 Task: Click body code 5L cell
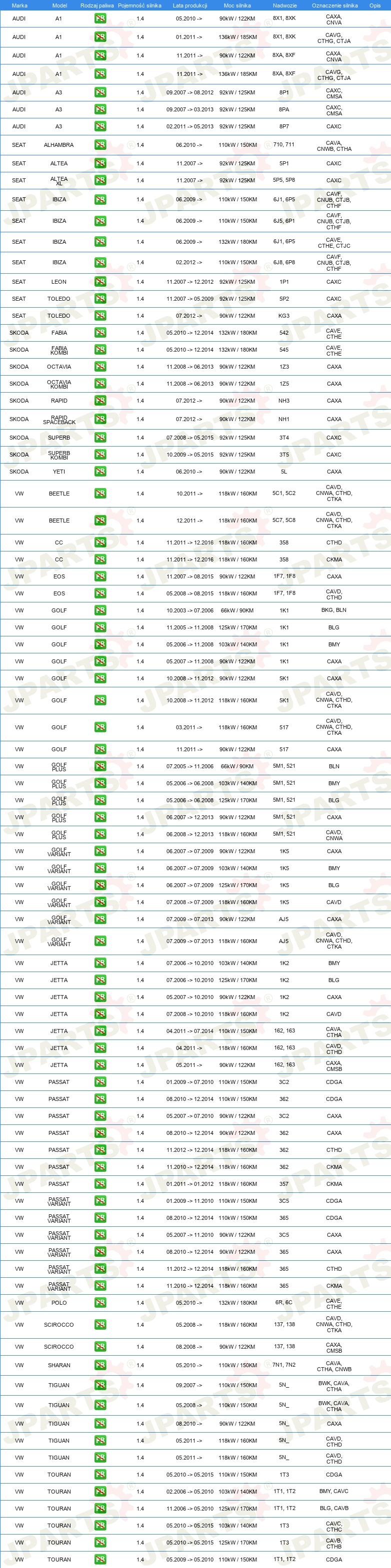point(284,472)
